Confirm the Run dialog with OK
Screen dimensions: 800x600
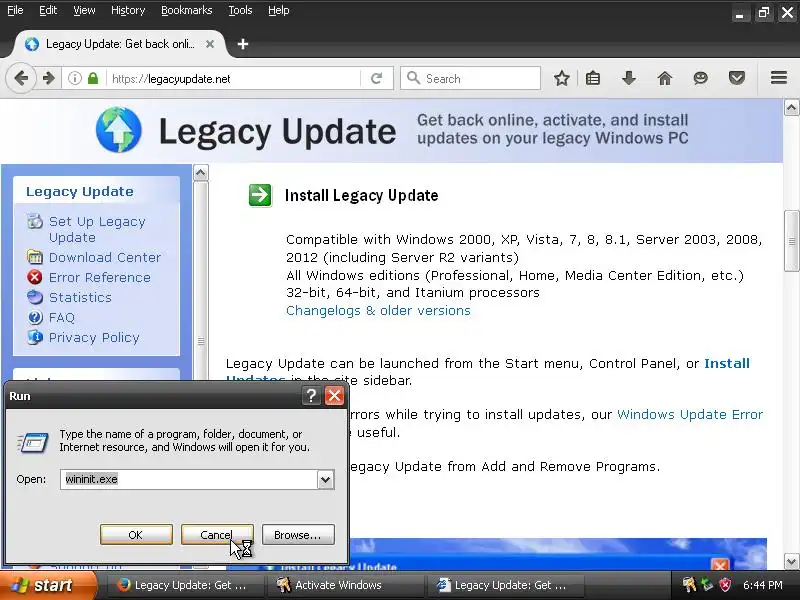(x=136, y=535)
